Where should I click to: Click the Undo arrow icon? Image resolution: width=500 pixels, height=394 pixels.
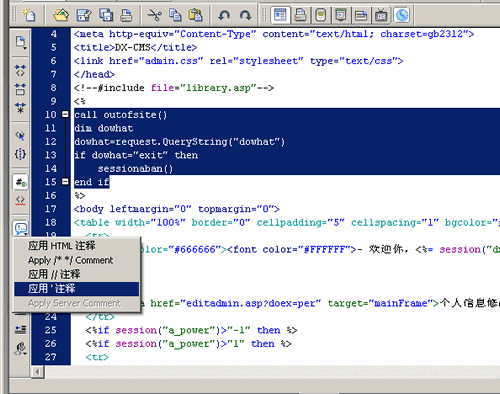tap(224, 15)
